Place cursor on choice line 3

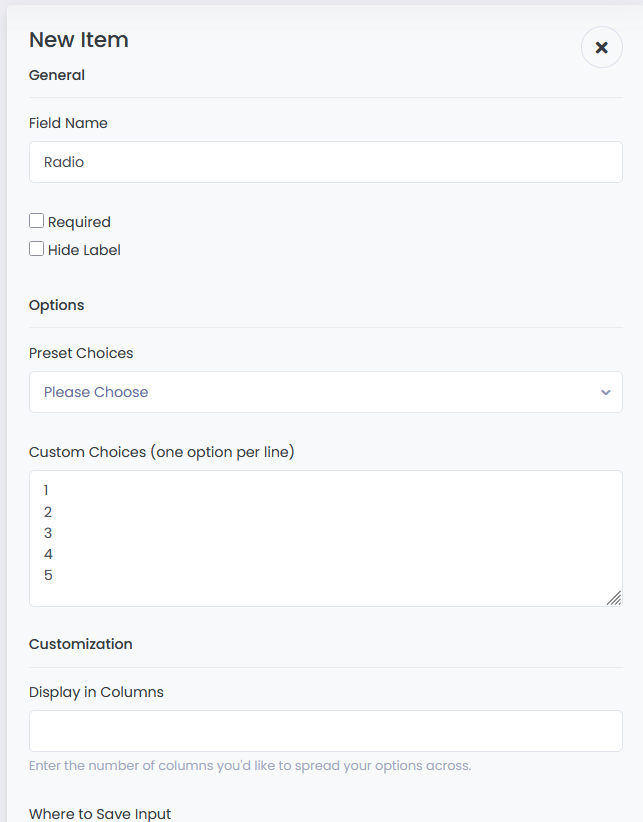click(x=48, y=533)
